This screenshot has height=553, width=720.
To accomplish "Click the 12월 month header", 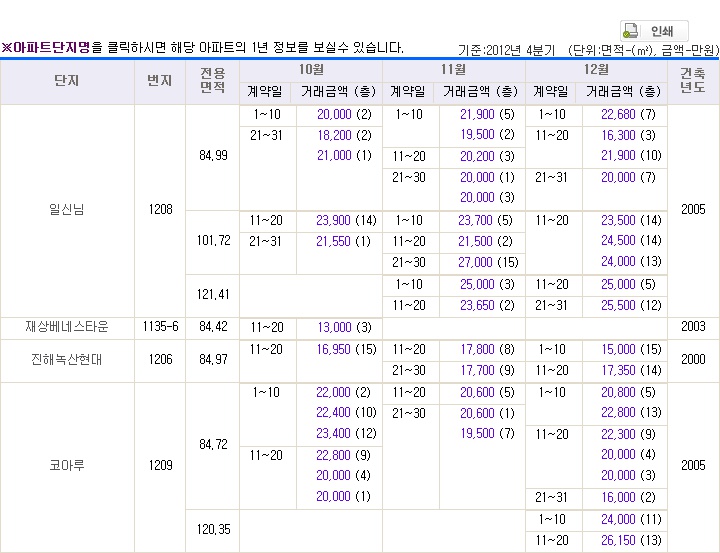I will coord(596,70).
